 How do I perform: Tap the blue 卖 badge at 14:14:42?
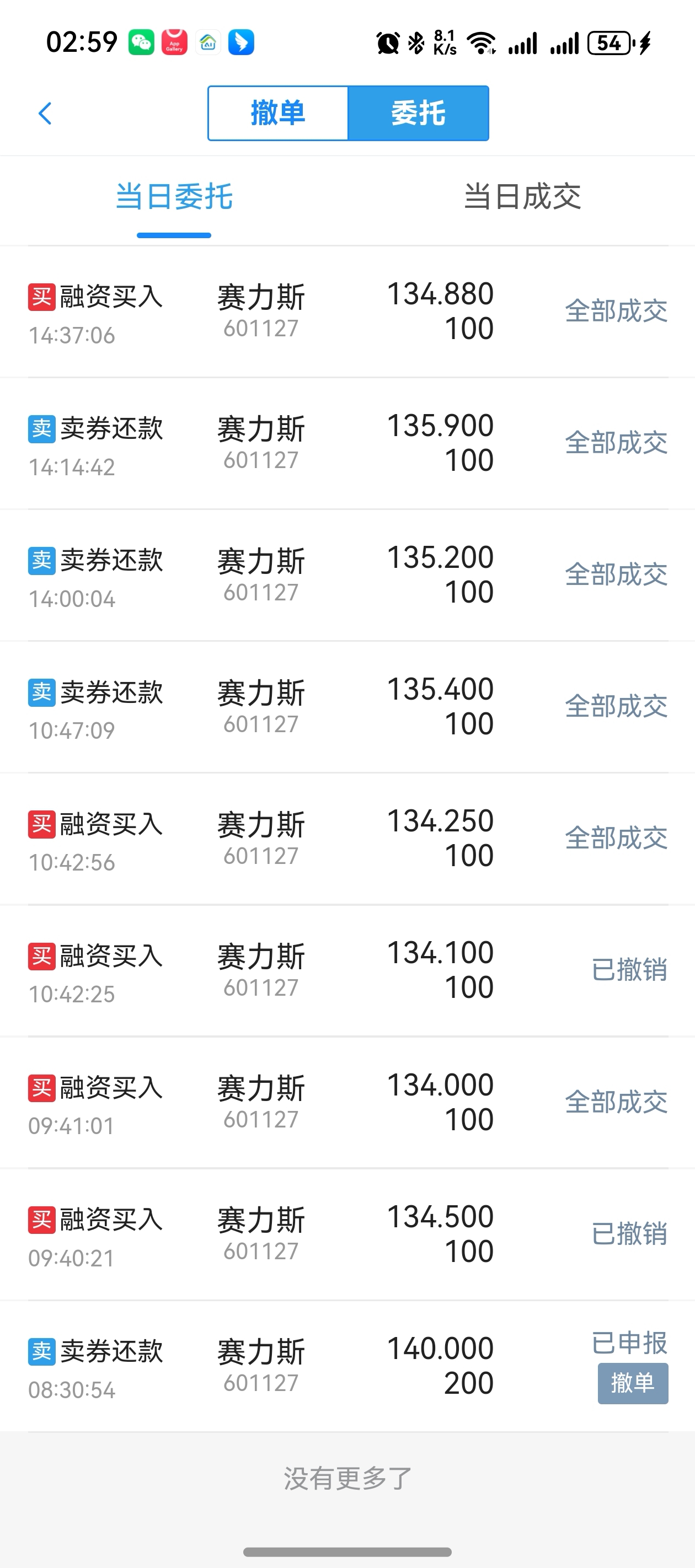coord(42,429)
